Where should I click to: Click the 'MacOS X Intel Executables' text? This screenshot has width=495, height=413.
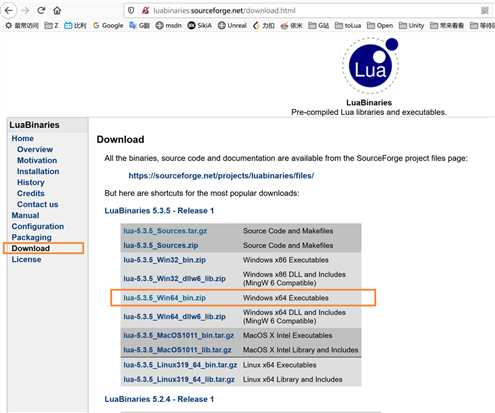[x=287, y=335]
